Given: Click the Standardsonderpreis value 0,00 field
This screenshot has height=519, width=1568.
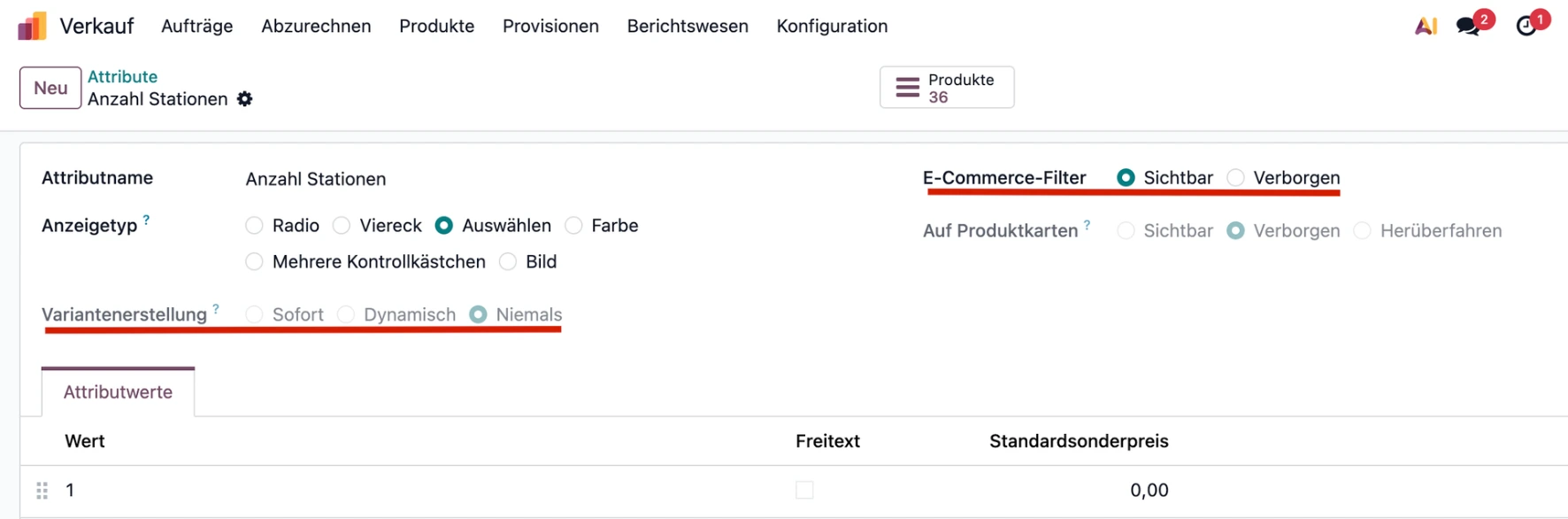Looking at the screenshot, I should [x=1150, y=490].
